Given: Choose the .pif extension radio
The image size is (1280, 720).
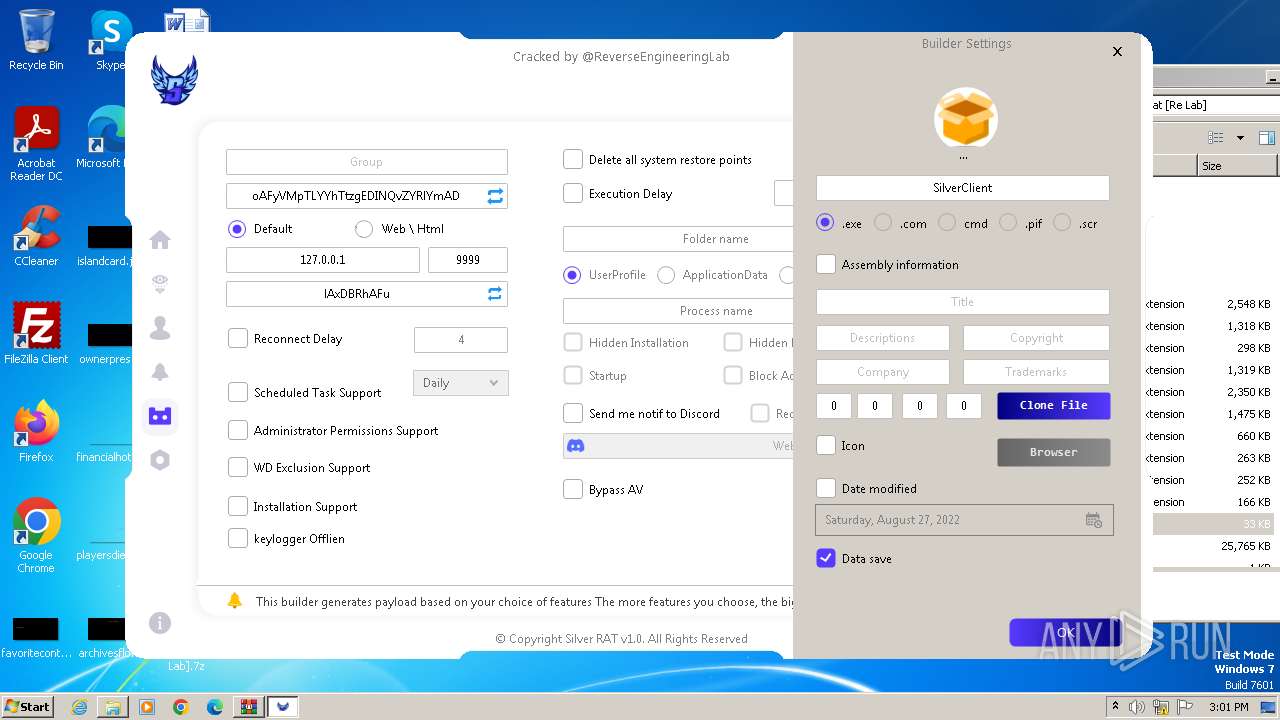Looking at the screenshot, I should point(1008,223).
